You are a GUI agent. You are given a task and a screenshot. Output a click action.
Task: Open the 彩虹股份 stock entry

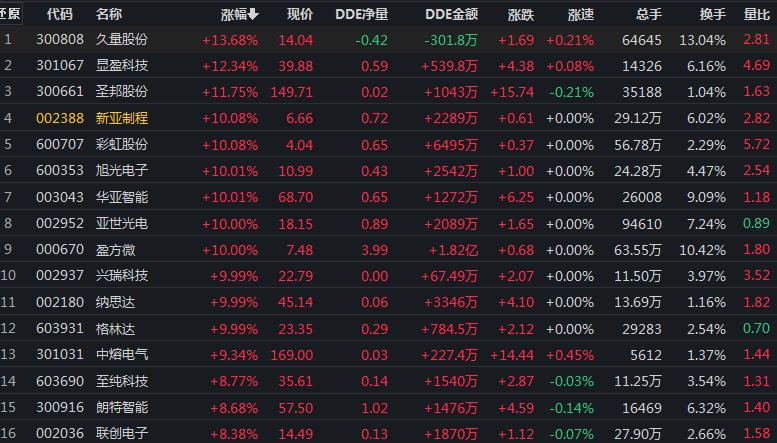click(x=122, y=144)
